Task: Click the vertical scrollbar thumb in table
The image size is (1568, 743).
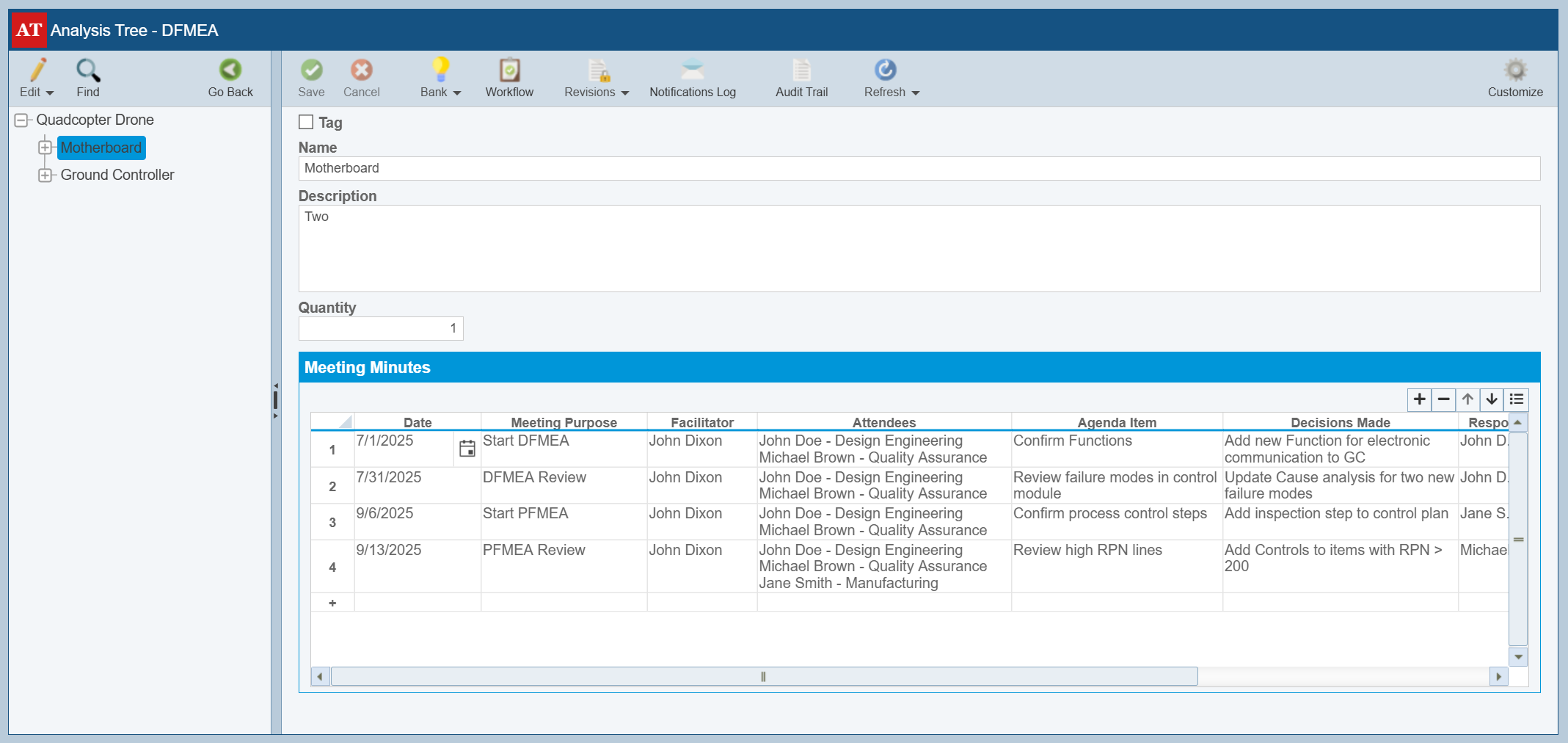Action: coord(1518,539)
